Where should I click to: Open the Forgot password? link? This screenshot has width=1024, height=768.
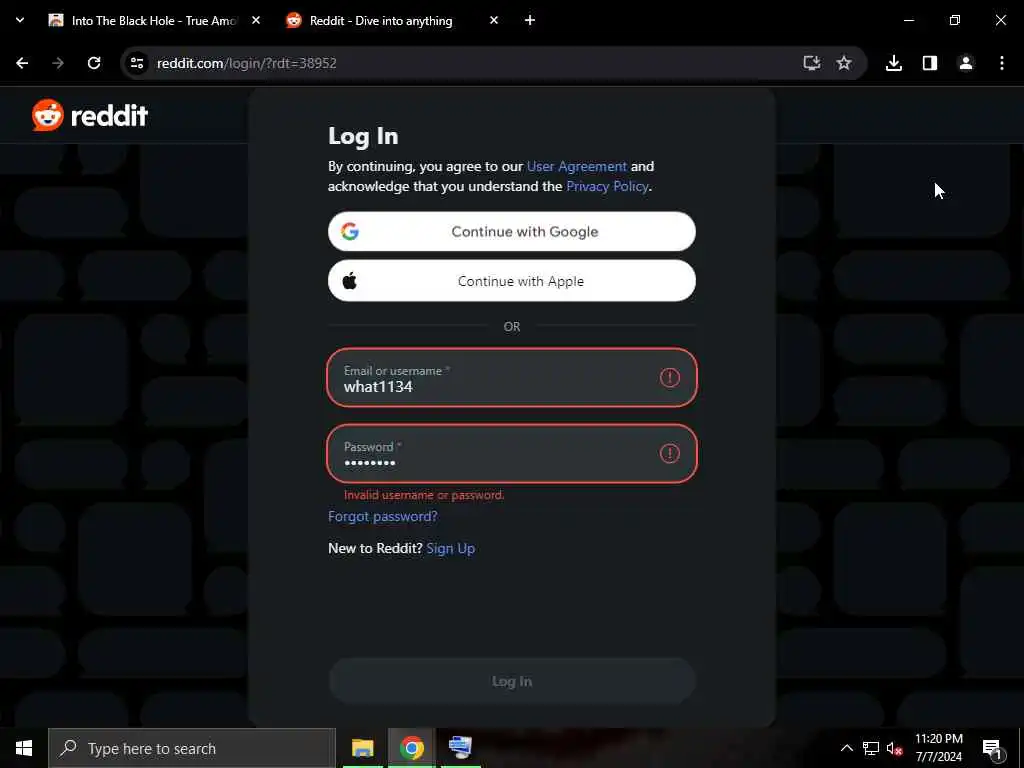pos(383,517)
